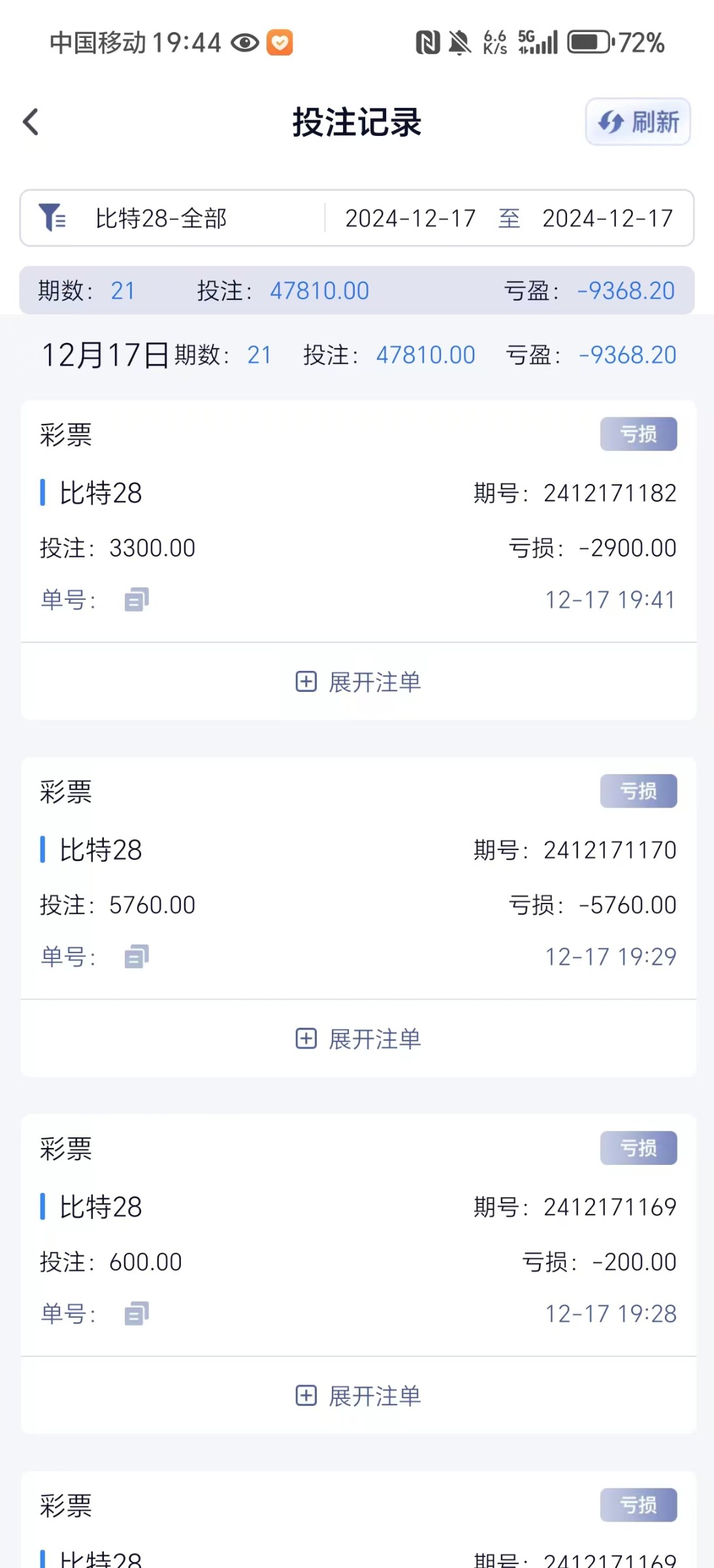Select the start date 2024-12-17 field

click(410, 218)
